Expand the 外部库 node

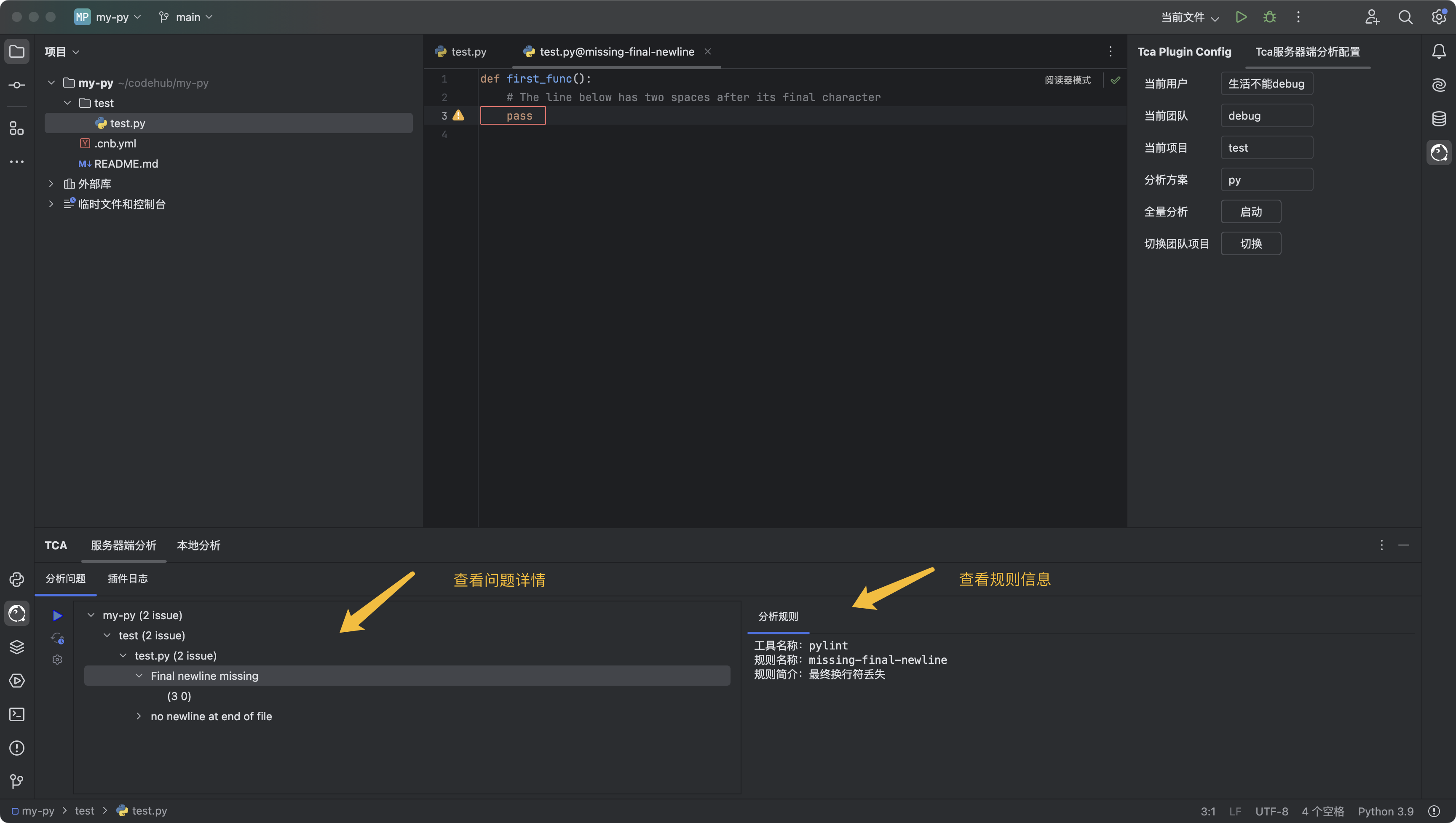click(51, 184)
